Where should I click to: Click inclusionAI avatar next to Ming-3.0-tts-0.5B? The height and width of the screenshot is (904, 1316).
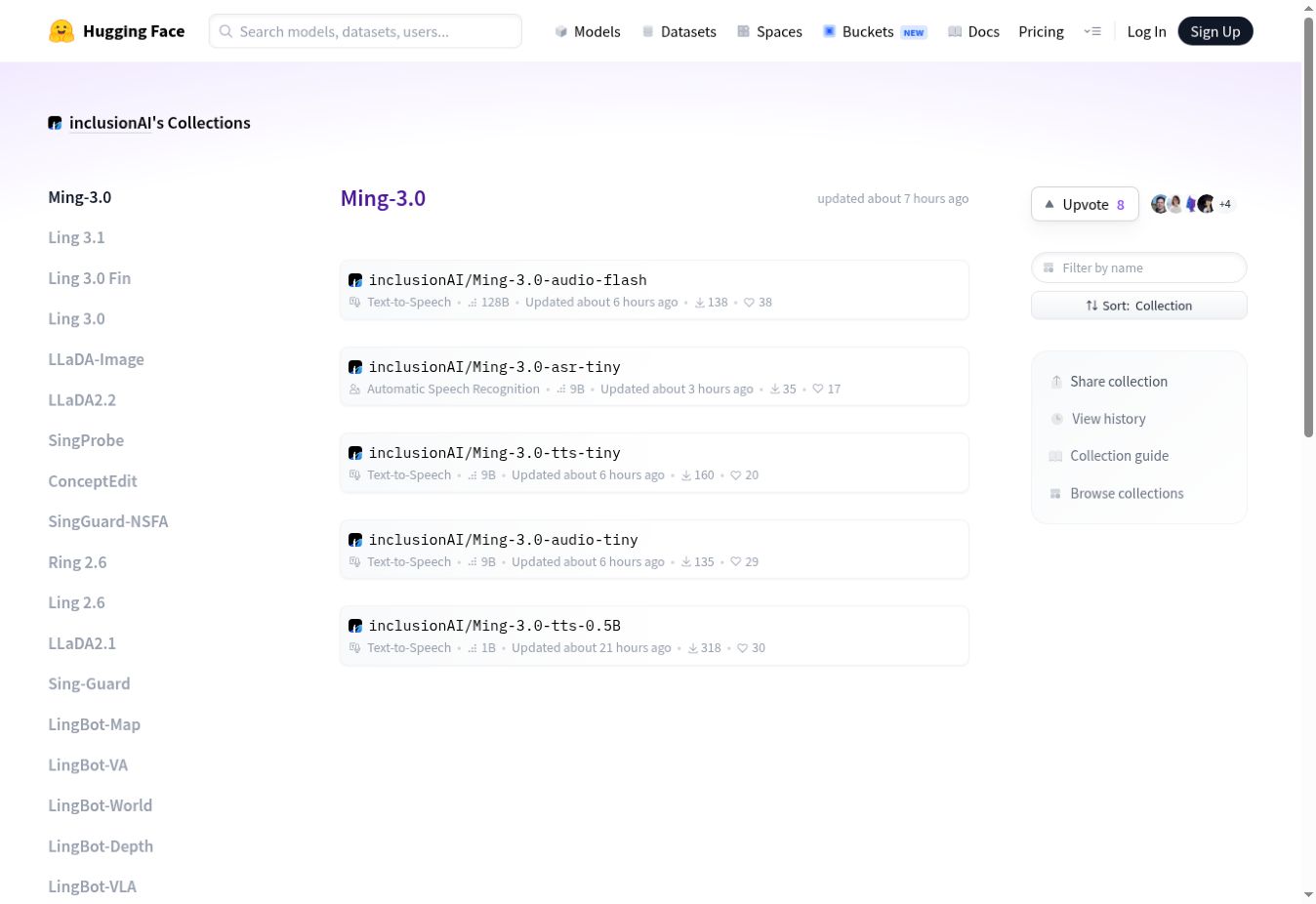click(x=355, y=626)
